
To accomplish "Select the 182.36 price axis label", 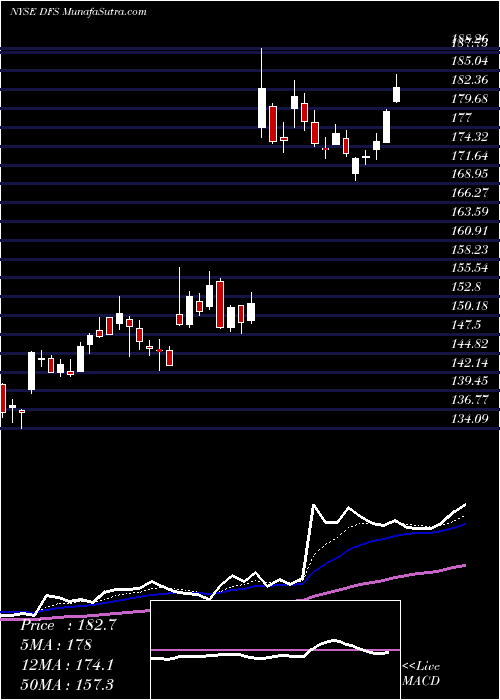I will [x=470, y=80].
